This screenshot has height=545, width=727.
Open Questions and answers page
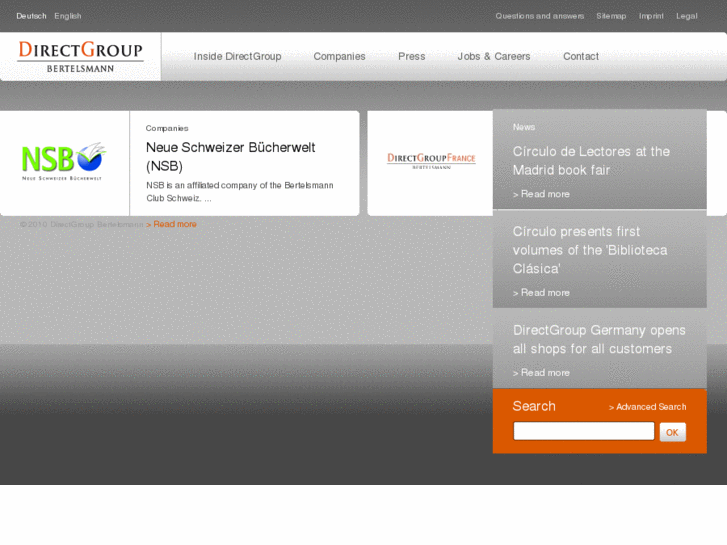(540, 16)
